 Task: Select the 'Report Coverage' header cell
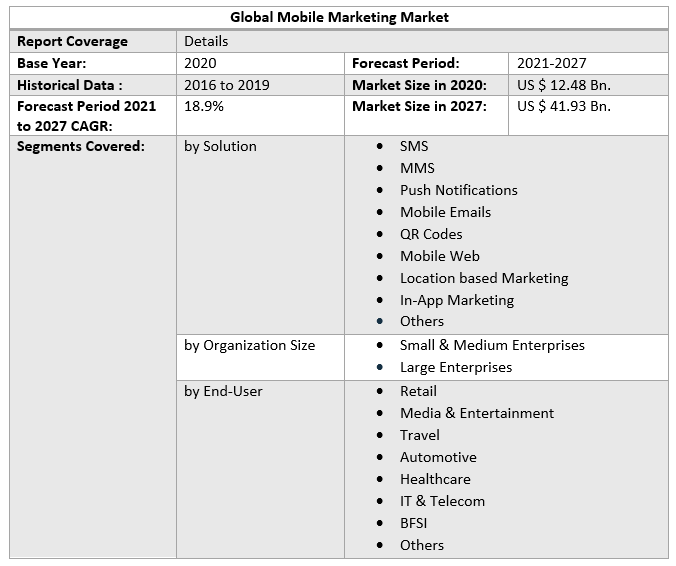coord(72,41)
